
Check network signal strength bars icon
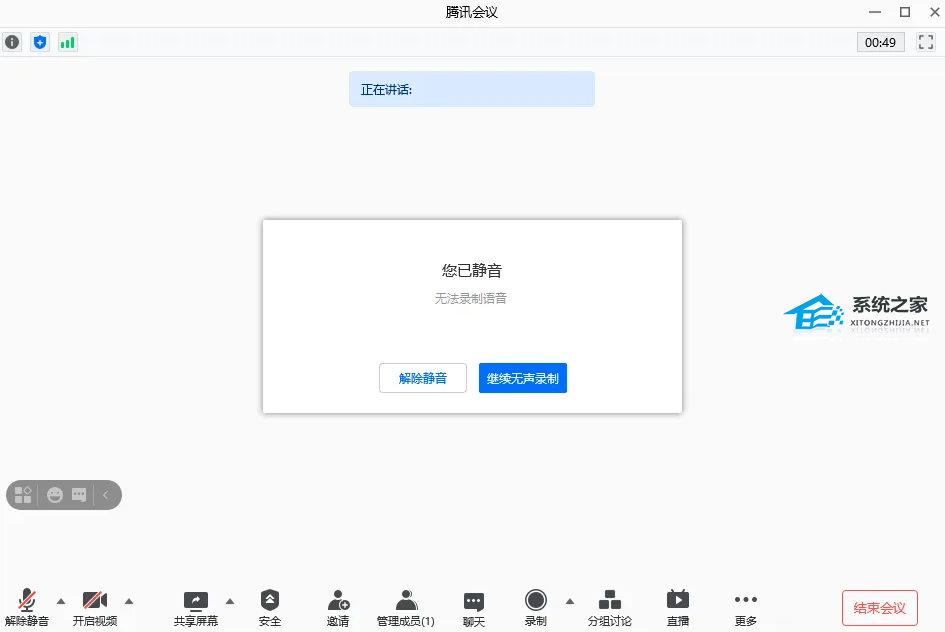coord(68,42)
